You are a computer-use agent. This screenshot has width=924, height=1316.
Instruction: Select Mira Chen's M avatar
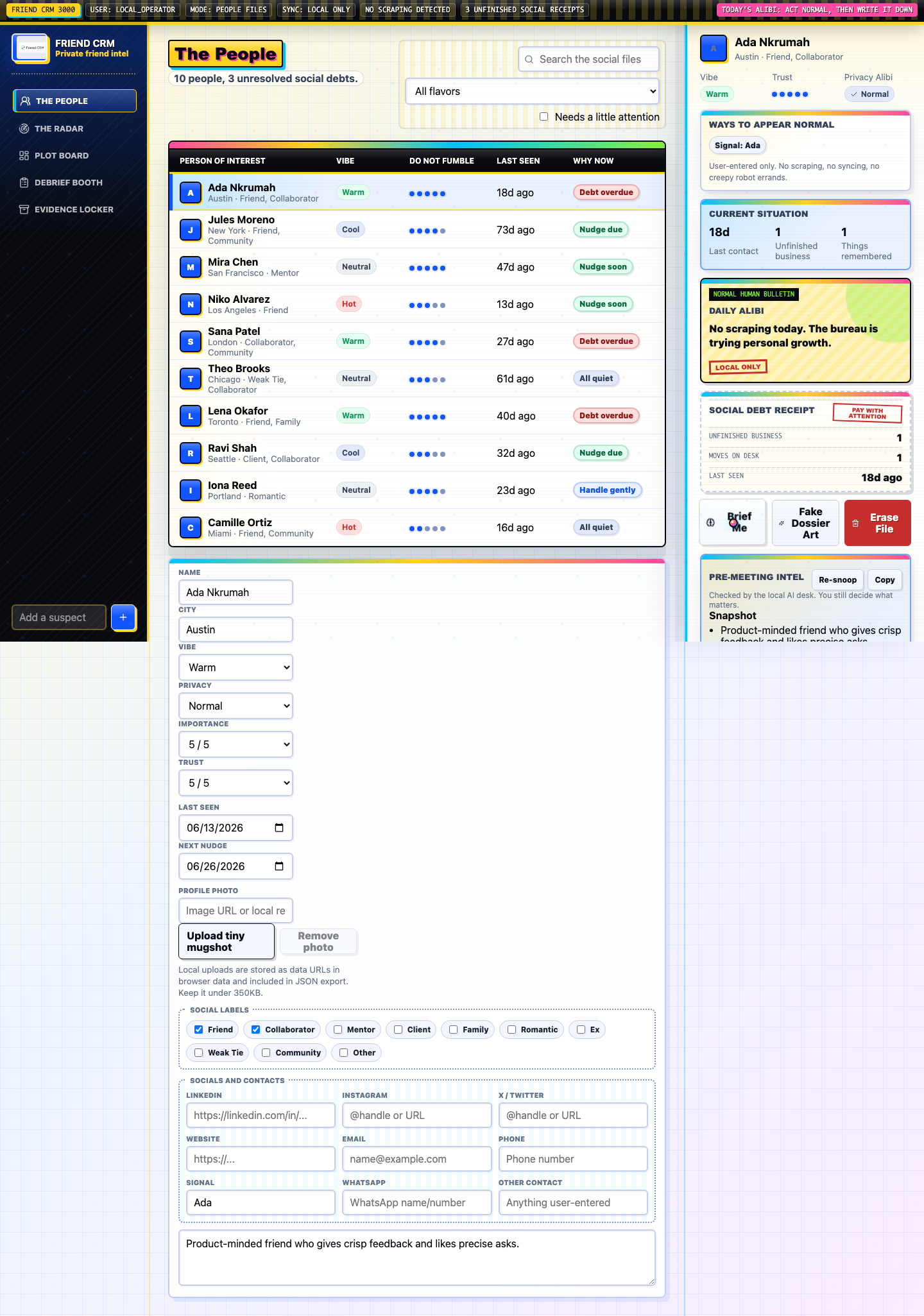click(191, 267)
